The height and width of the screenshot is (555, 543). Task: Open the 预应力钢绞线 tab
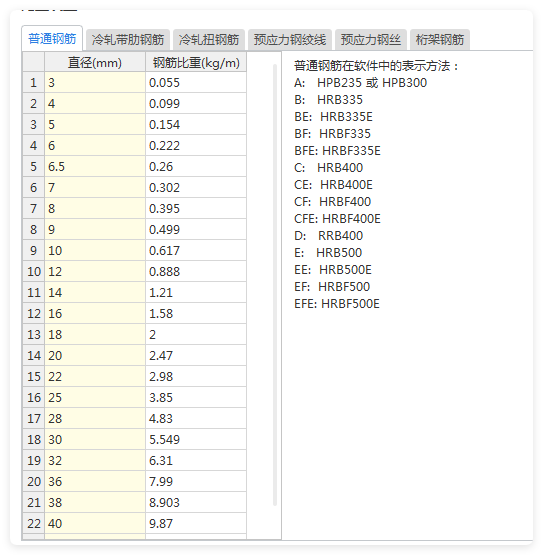290,39
